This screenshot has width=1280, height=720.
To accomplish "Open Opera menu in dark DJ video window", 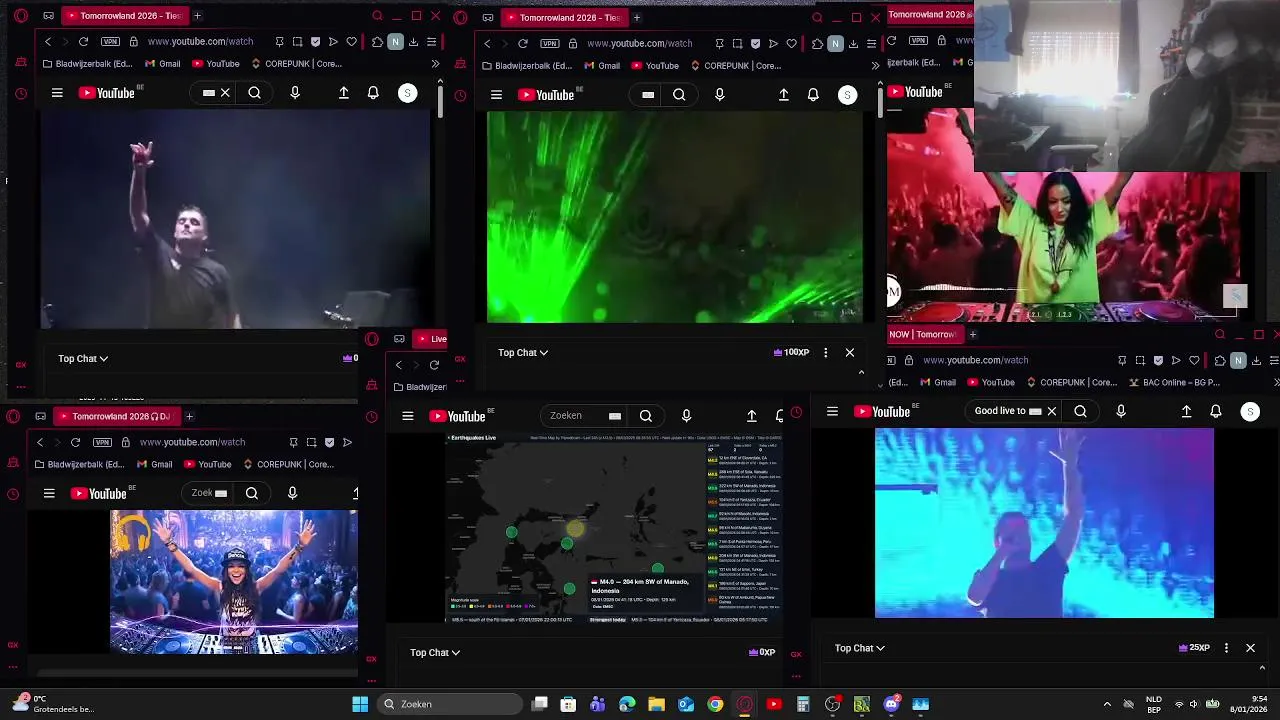I will tap(21, 16).
